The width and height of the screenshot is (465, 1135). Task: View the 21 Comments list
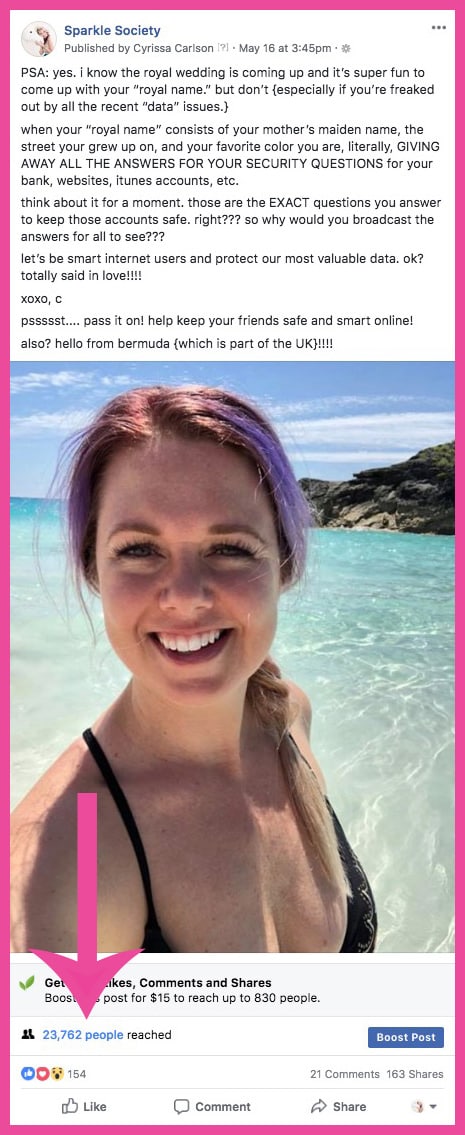pyautogui.click(x=345, y=1074)
